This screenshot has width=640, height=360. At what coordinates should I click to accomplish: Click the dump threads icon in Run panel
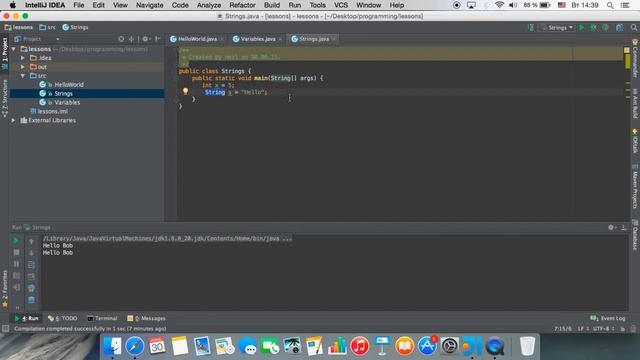16,276
